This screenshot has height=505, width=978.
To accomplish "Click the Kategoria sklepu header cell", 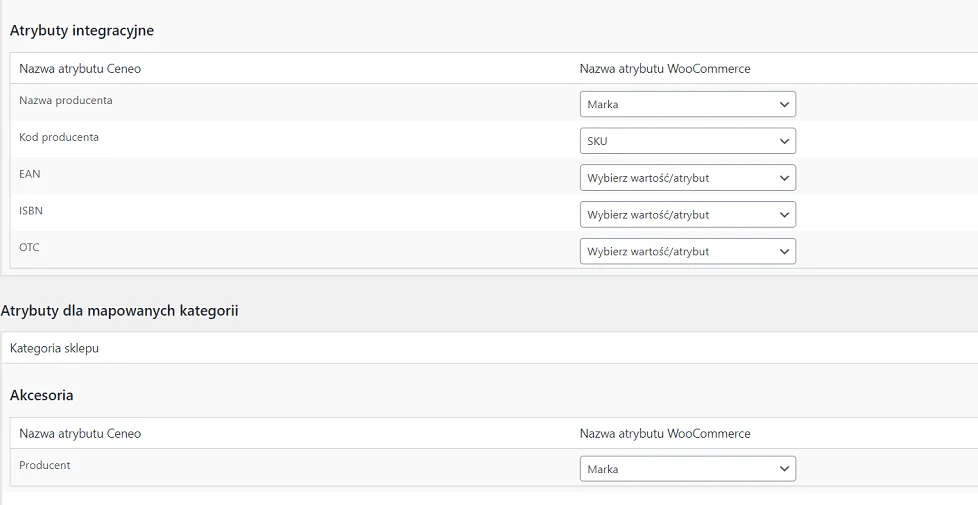I will [x=54, y=349].
